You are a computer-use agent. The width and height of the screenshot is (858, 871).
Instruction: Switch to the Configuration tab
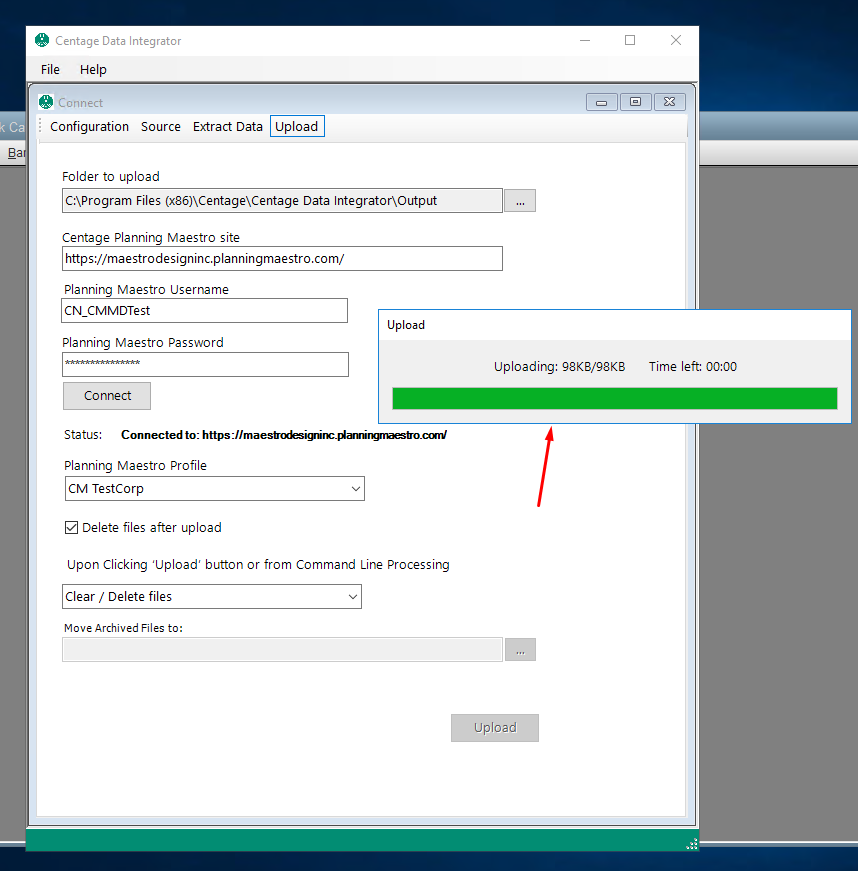click(x=89, y=127)
